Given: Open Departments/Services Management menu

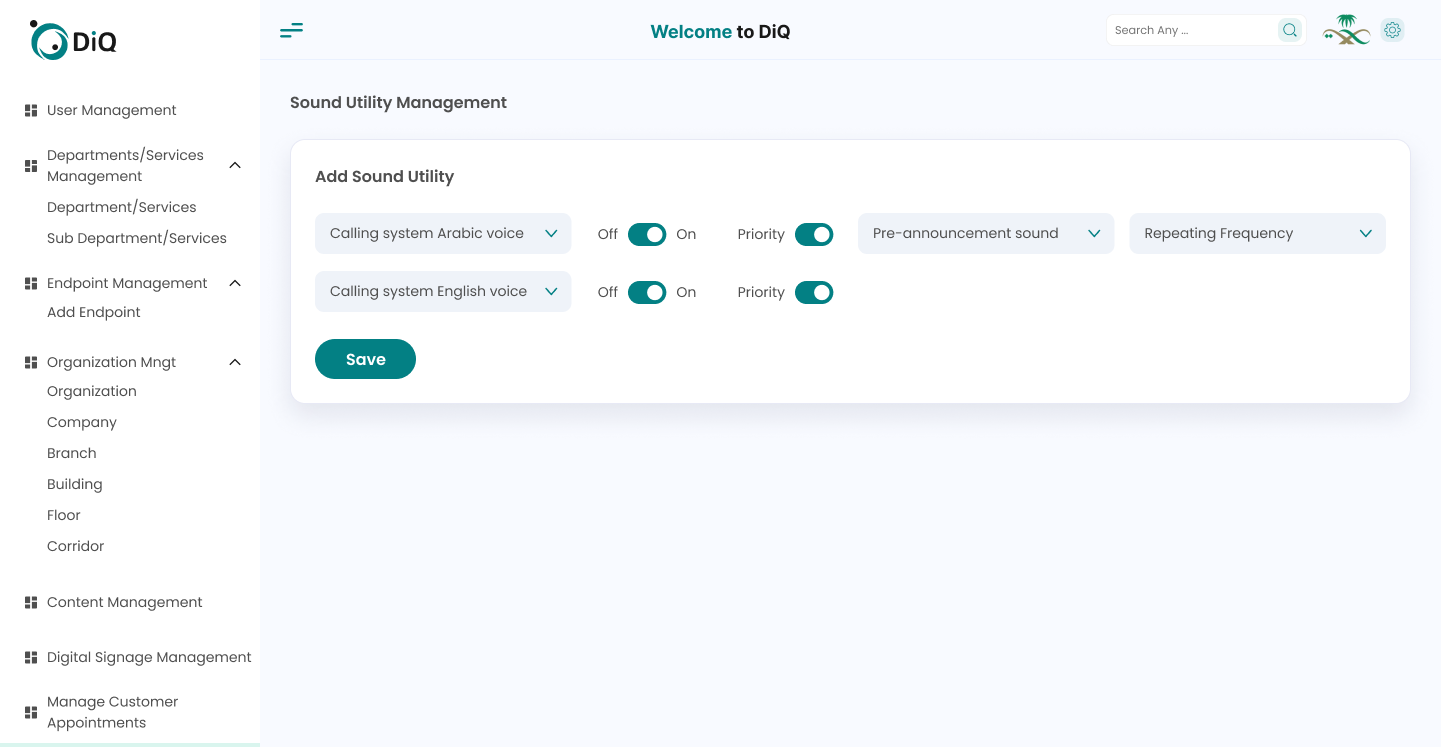Looking at the screenshot, I should coord(125,166).
